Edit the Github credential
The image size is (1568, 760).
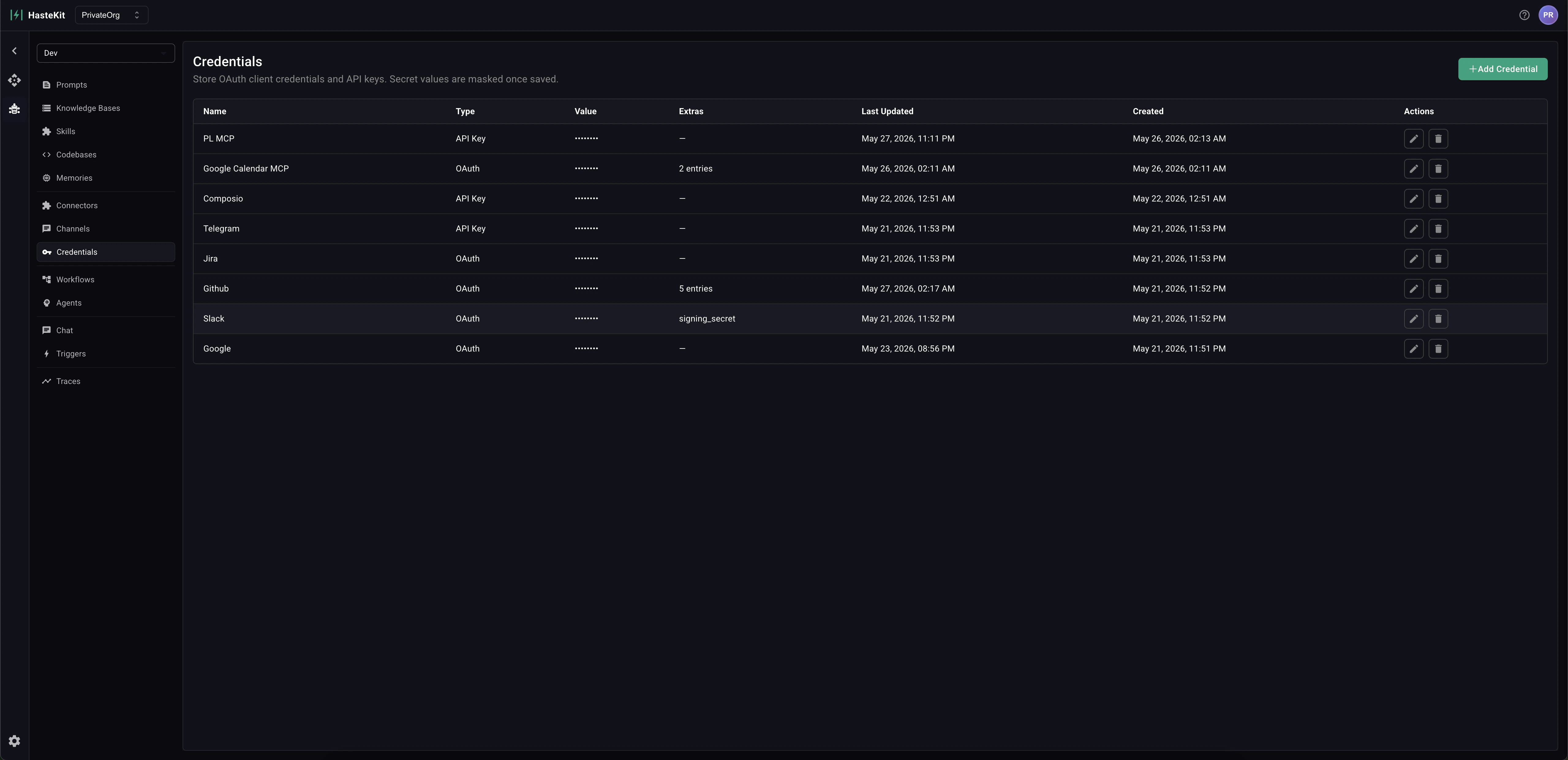tap(1413, 288)
